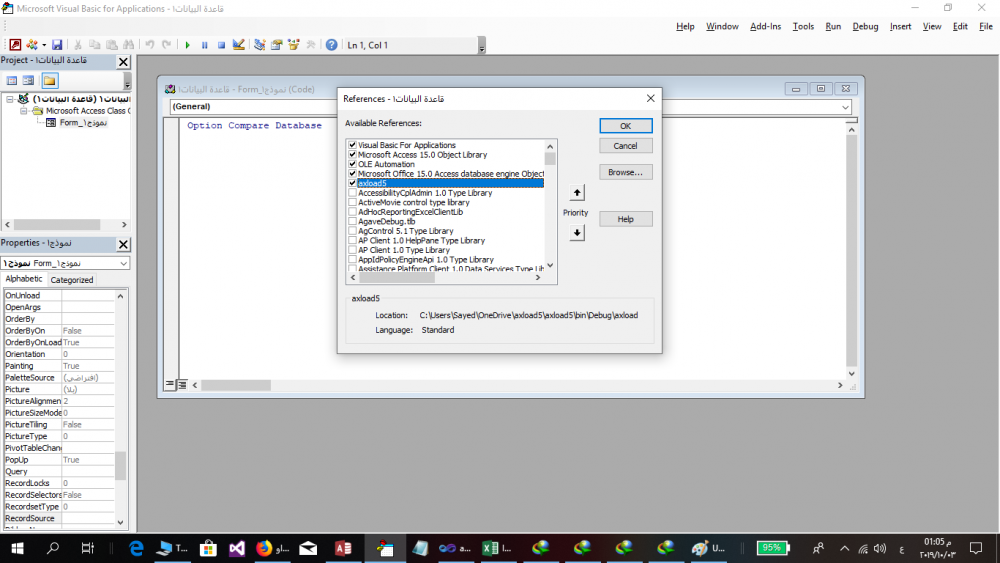Click the Reset stop icon

pos(221,45)
